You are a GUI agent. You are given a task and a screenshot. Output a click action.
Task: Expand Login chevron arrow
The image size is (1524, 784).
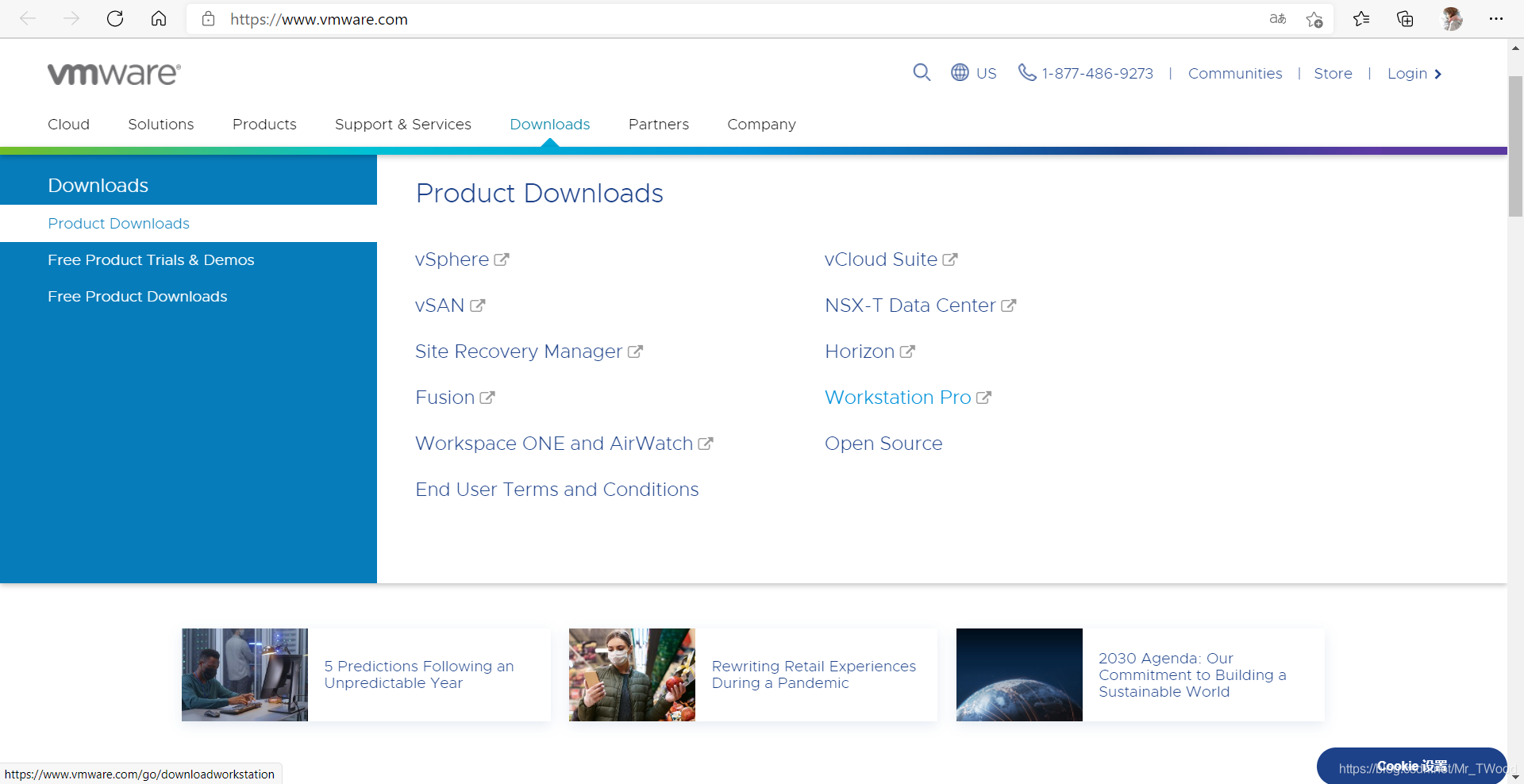click(1437, 74)
